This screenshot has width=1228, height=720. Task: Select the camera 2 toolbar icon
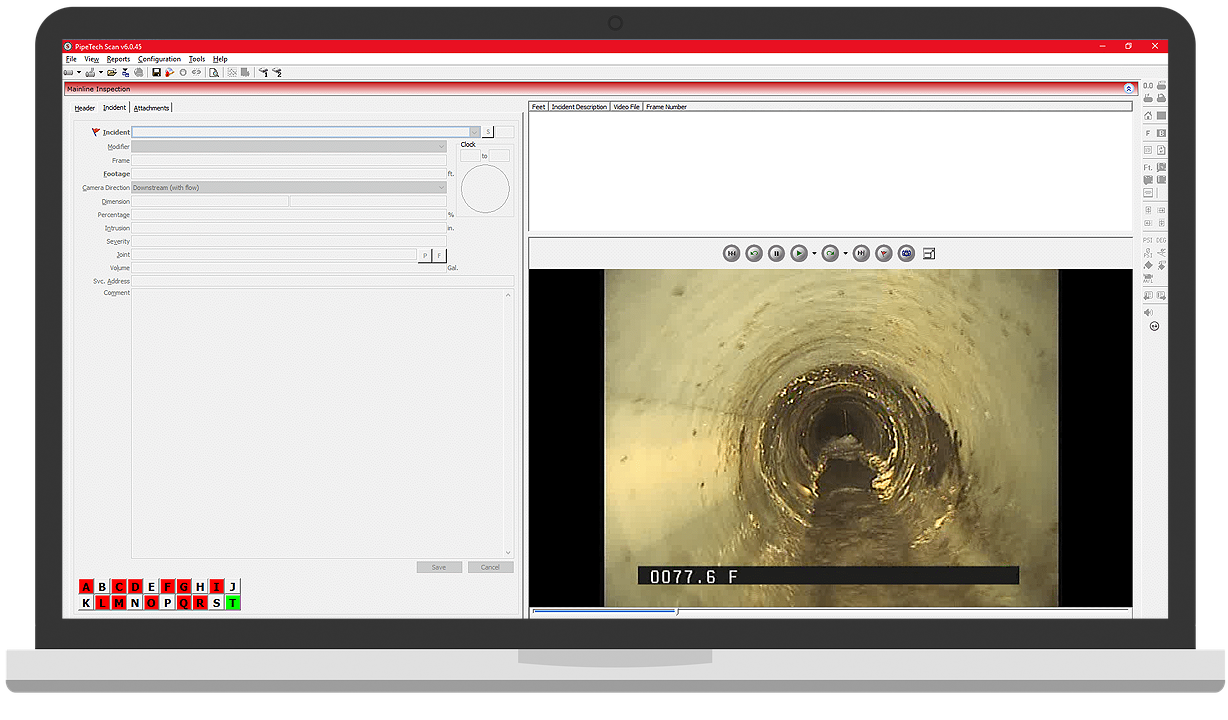277,72
